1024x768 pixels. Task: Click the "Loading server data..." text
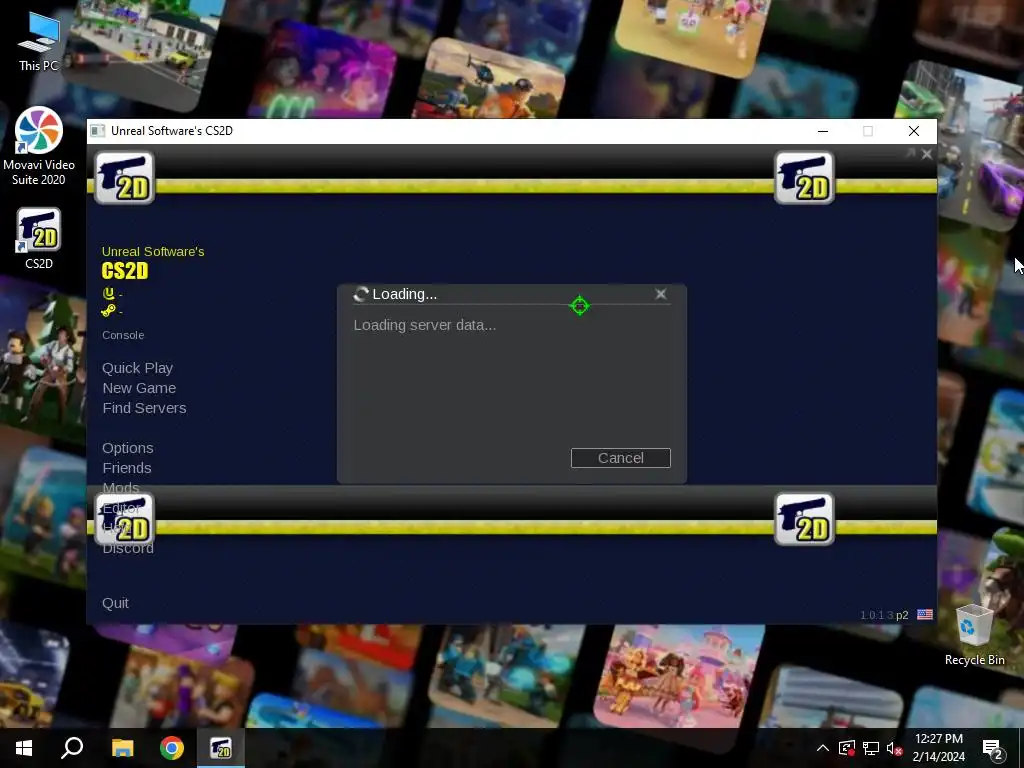[424, 325]
